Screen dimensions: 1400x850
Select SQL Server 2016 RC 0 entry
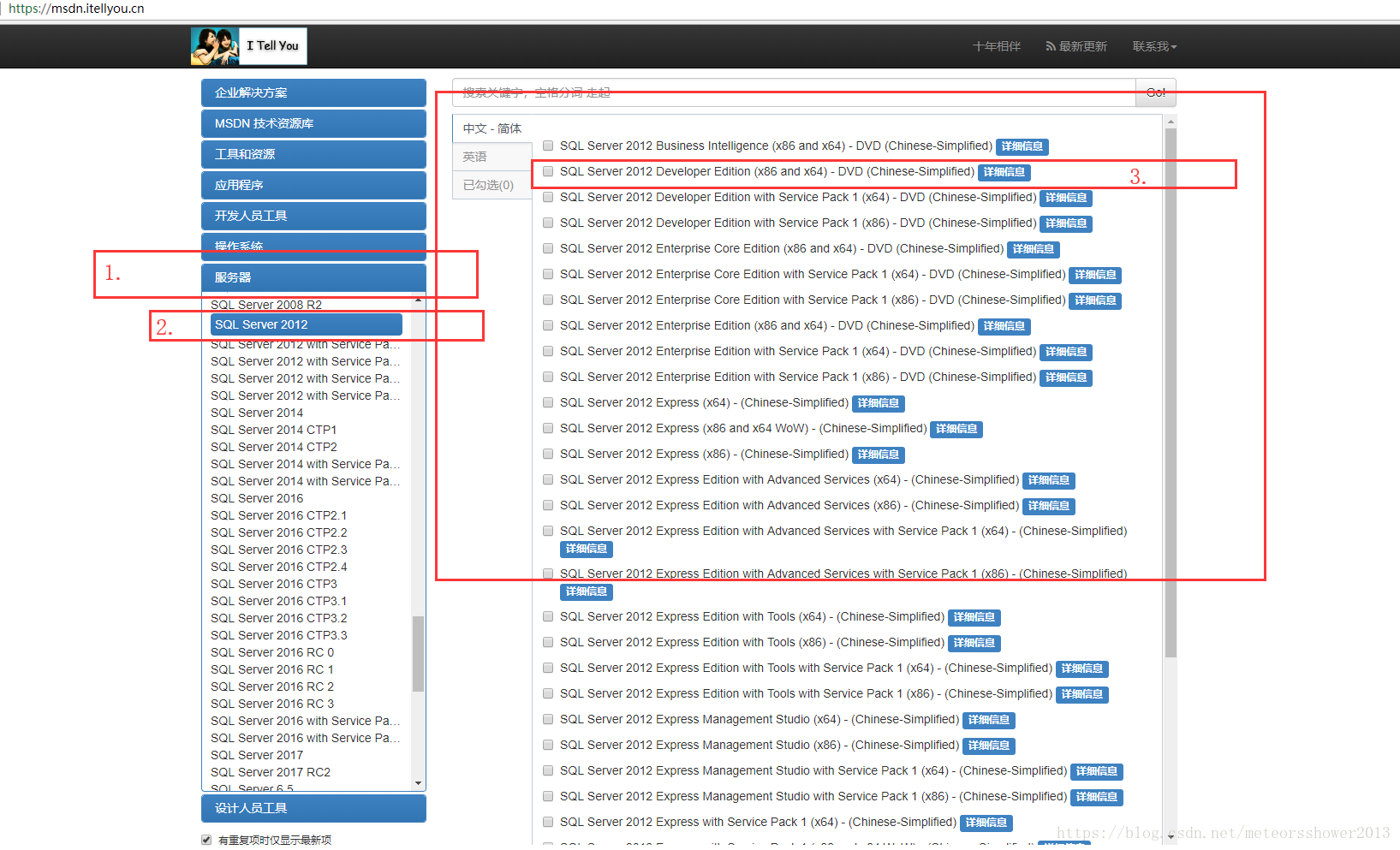click(x=272, y=652)
